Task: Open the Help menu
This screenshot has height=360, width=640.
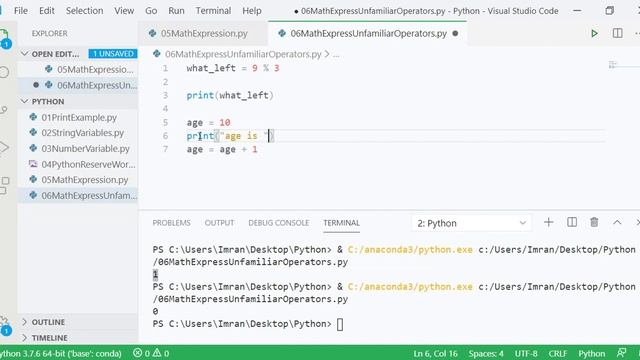Action: pyautogui.click(x=252, y=11)
